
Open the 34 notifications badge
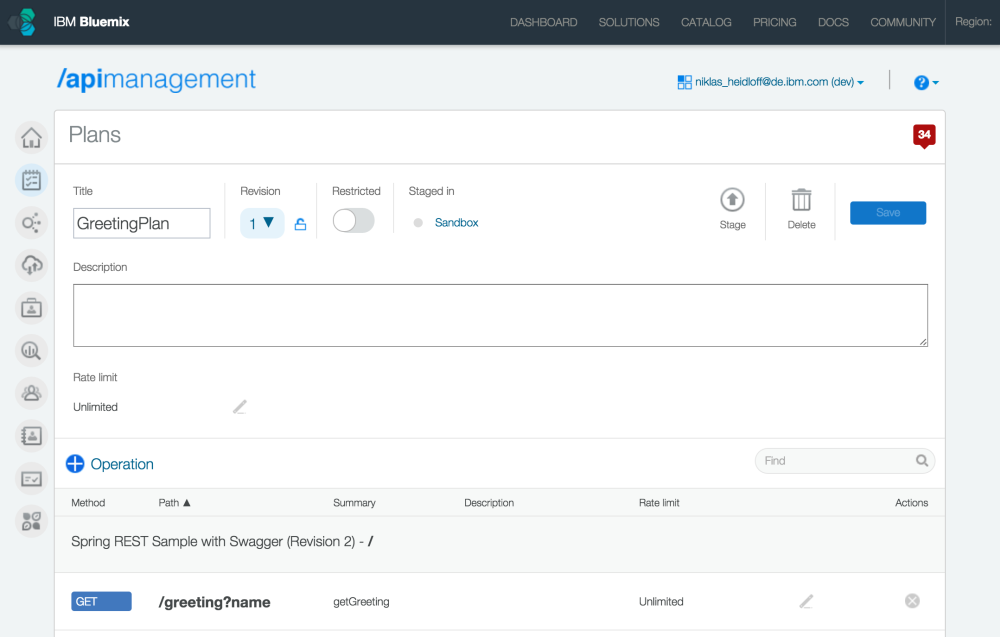click(924, 135)
